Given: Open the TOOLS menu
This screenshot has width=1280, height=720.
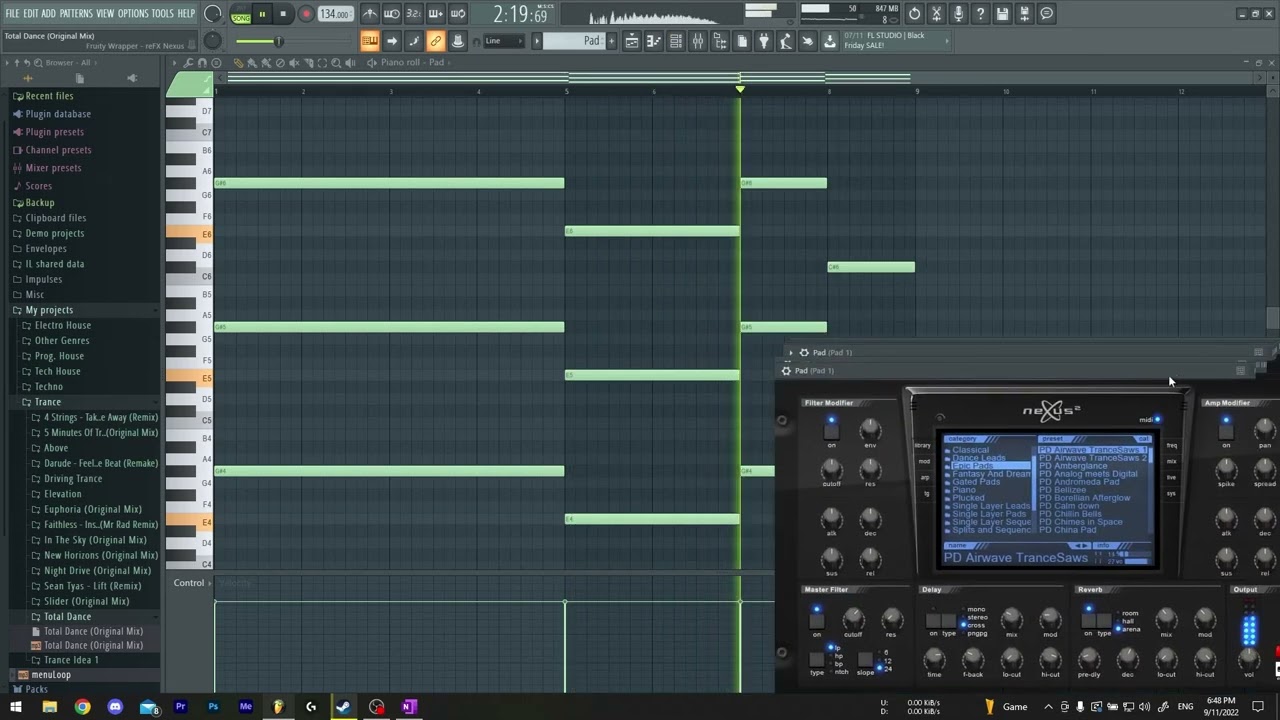Looking at the screenshot, I should (163, 14).
